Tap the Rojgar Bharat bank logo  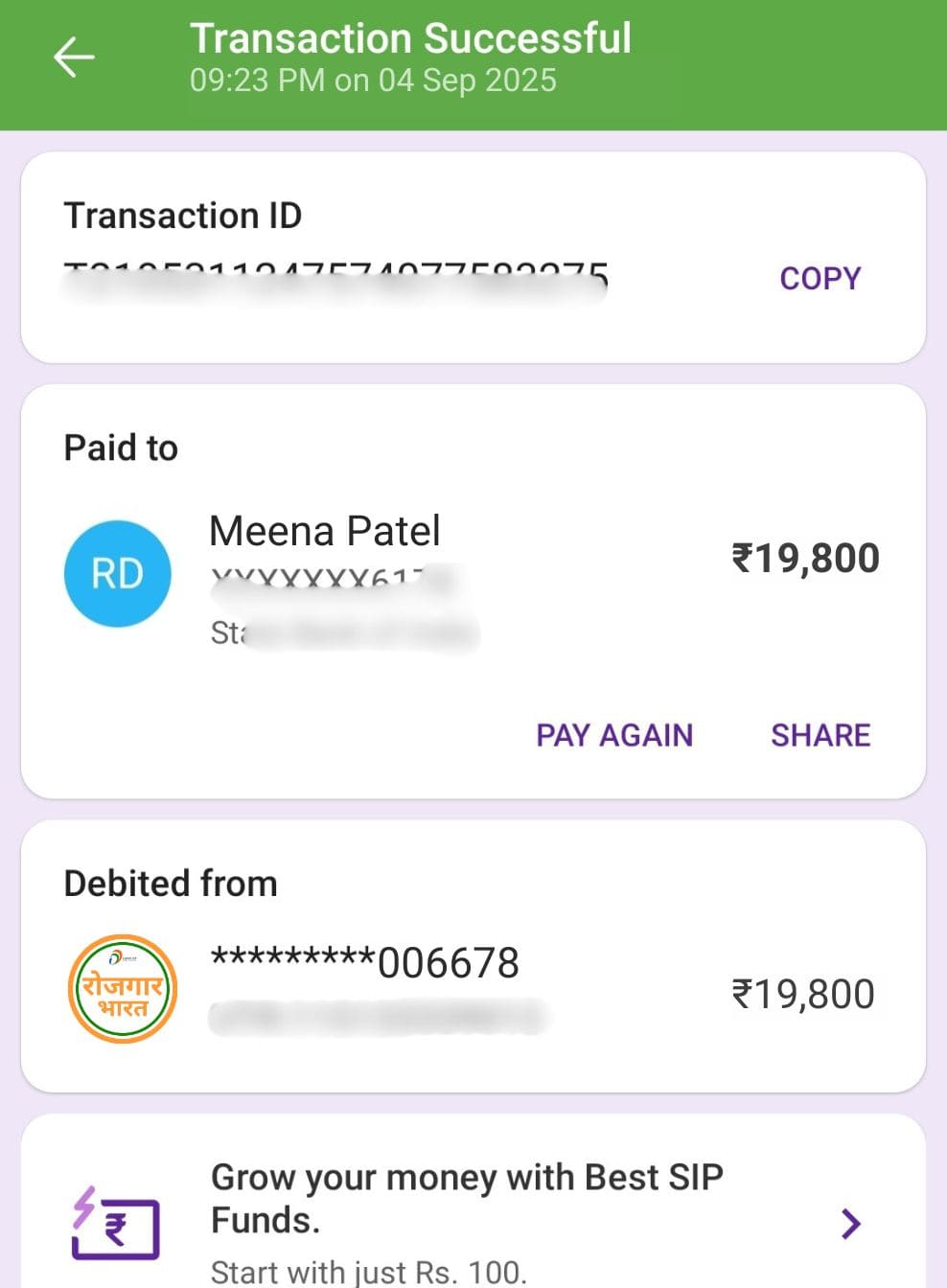coord(123,989)
